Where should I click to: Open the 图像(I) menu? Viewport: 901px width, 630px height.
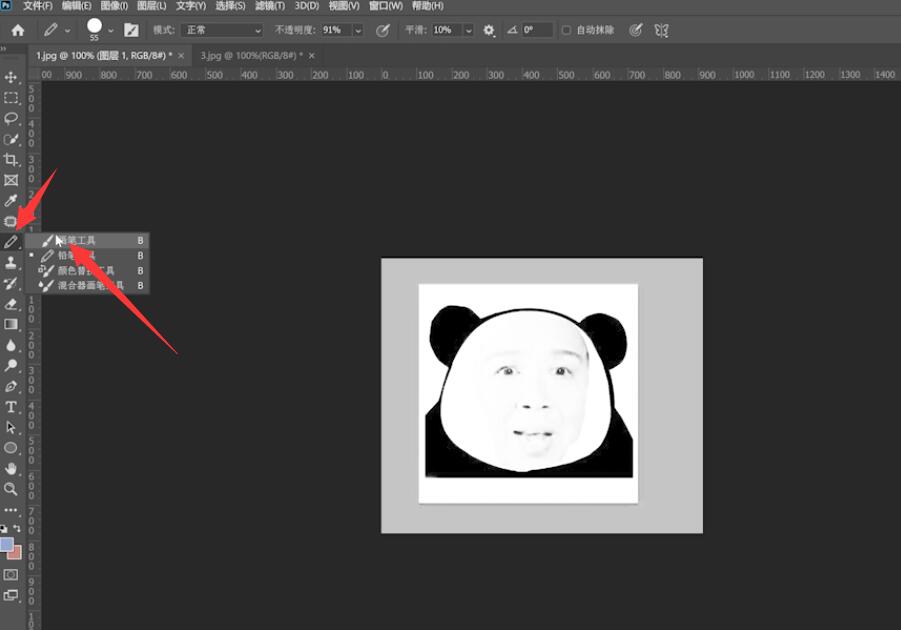(x=114, y=6)
